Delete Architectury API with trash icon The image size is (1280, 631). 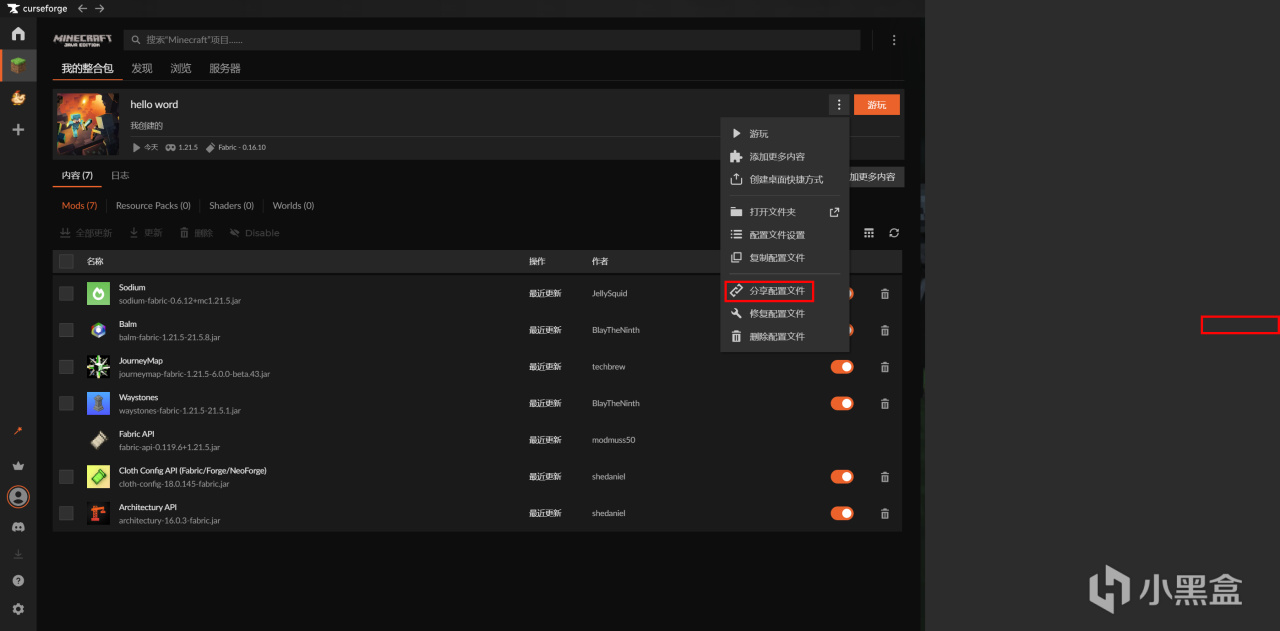click(x=884, y=513)
